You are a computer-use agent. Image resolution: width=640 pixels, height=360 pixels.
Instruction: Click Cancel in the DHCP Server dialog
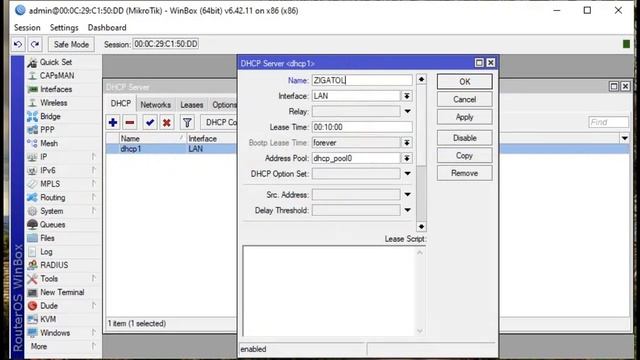(x=464, y=99)
